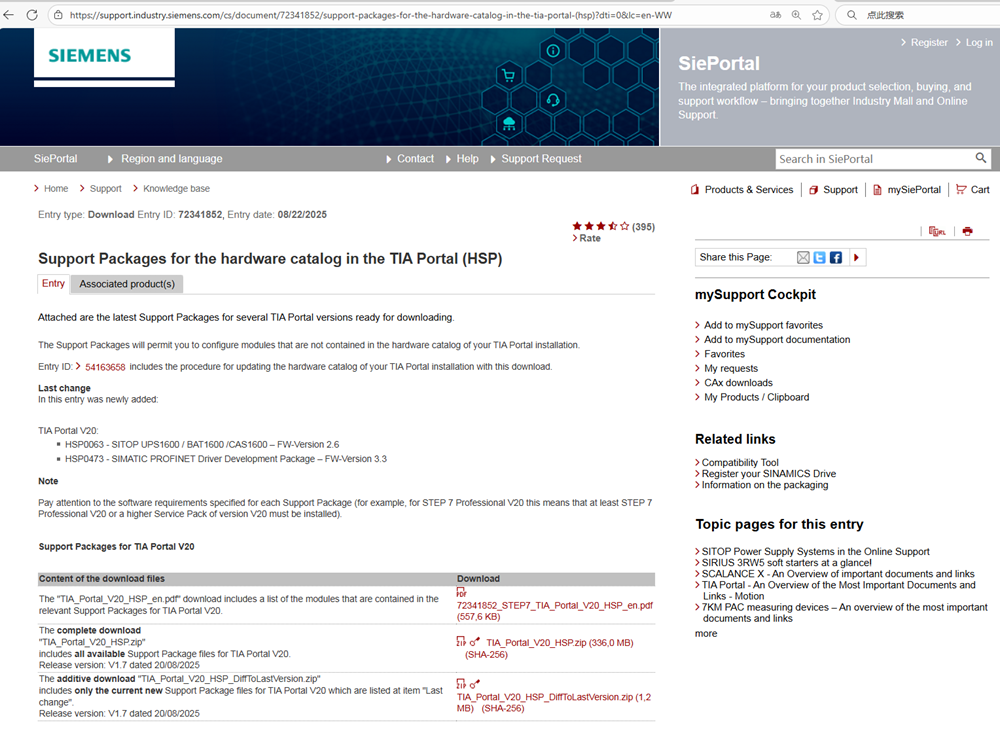Screen dimensions: 1000x731
Task: Open CAx downloads link
Action: point(739,383)
